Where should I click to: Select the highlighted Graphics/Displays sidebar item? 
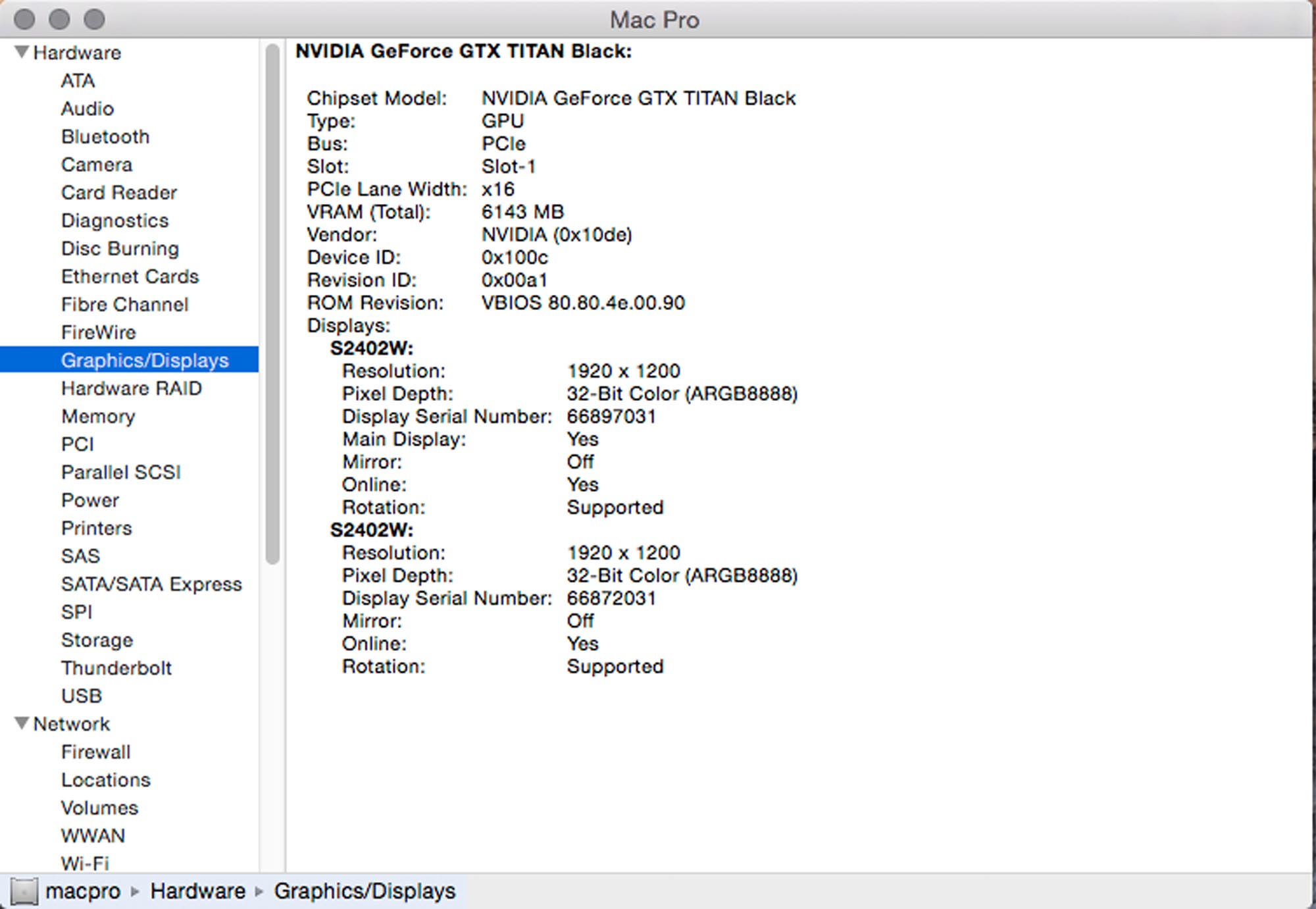pos(130,360)
